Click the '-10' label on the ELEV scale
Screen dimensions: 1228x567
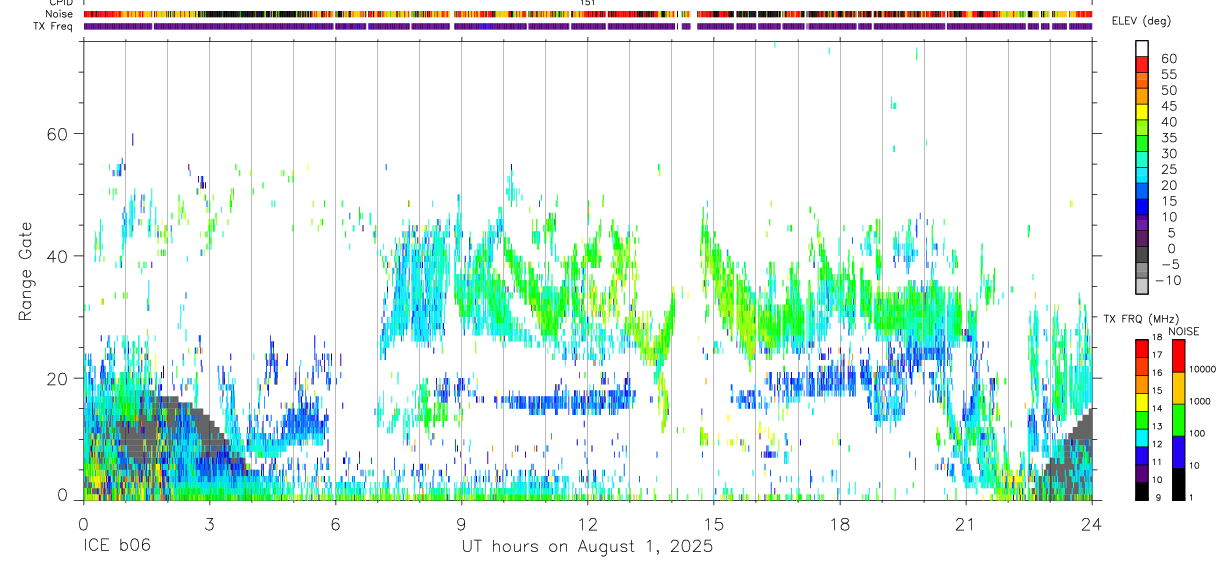pyautogui.click(x=1168, y=280)
